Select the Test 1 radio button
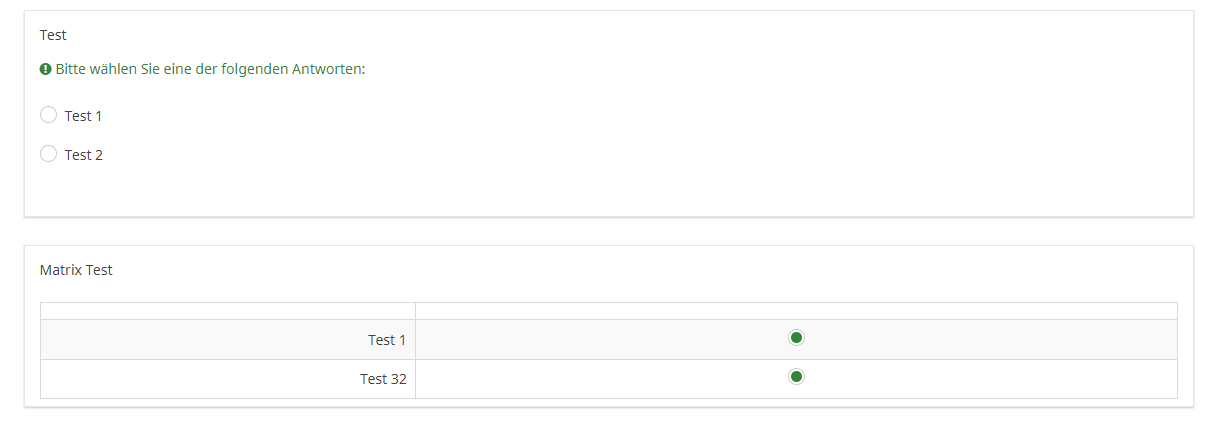The height and width of the screenshot is (428, 1221). pos(48,115)
